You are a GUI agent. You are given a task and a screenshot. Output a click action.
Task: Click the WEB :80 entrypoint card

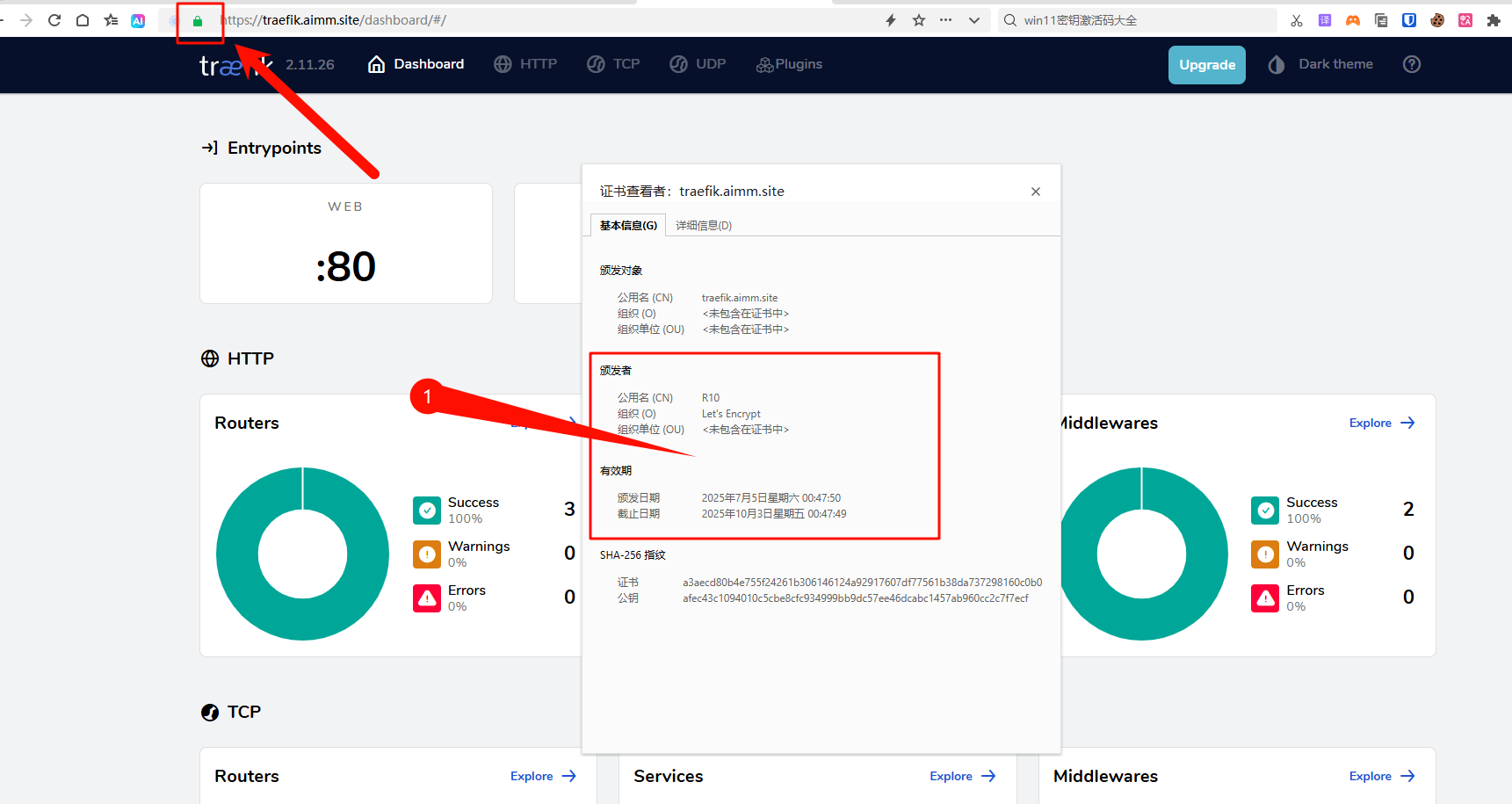coord(346,243)
